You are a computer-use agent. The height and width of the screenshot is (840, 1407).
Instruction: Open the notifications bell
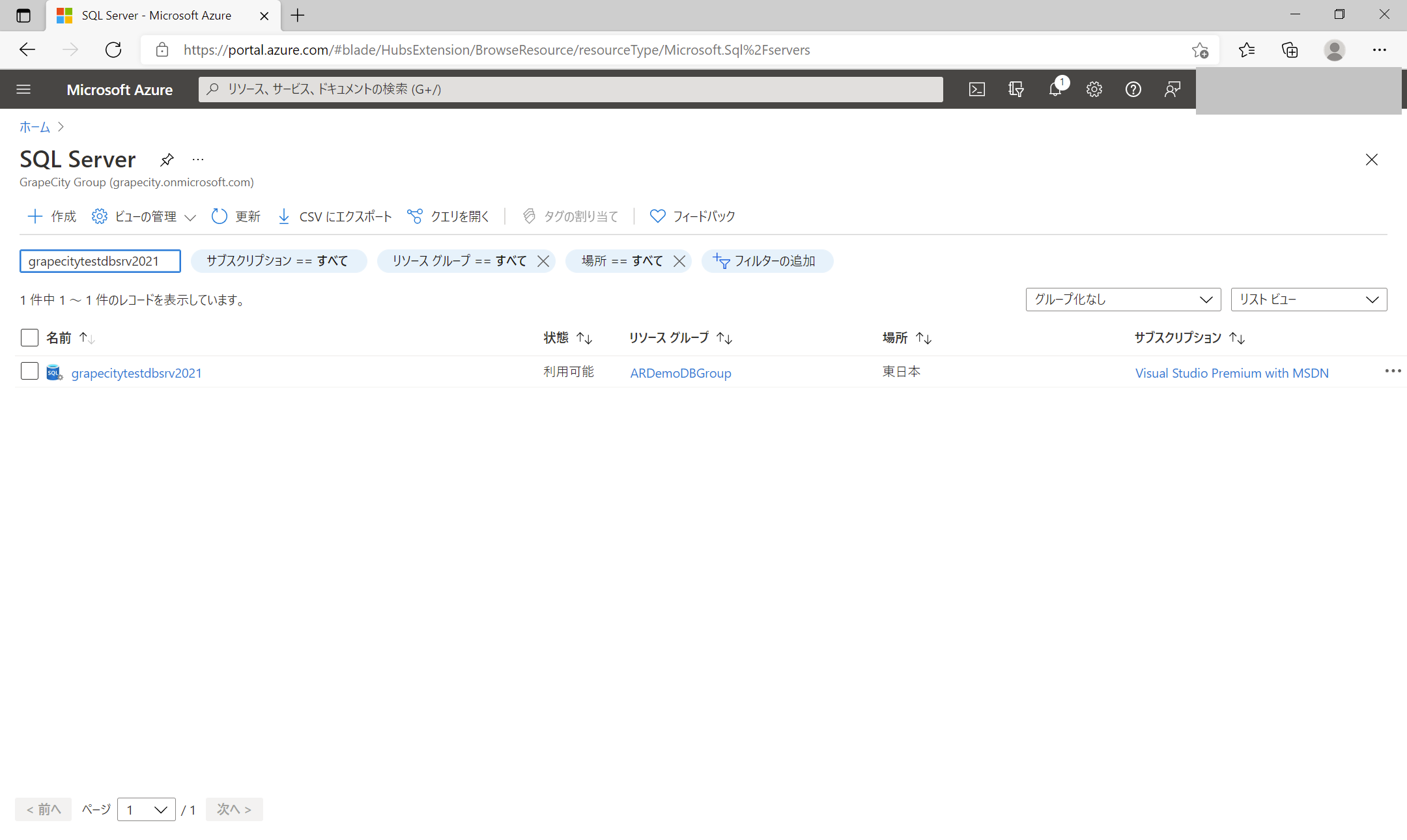click(x=1056, y=89)
